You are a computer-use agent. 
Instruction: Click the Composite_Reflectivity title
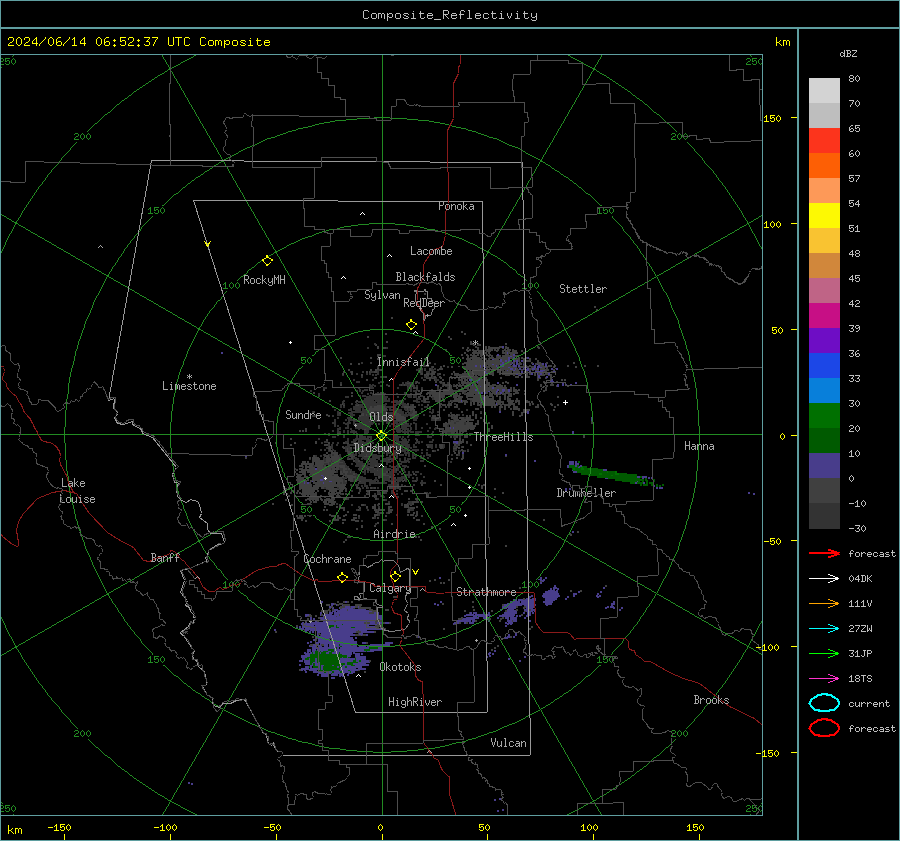tap(450, 15)
